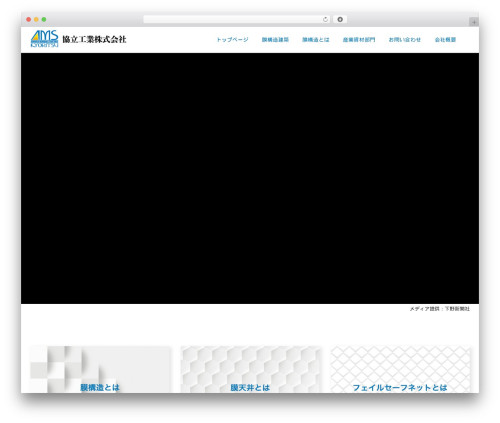500x423 pixels.
Task: Click the メディア提供：下野新聞社 caption text
Action: click(x=440, y=309)
